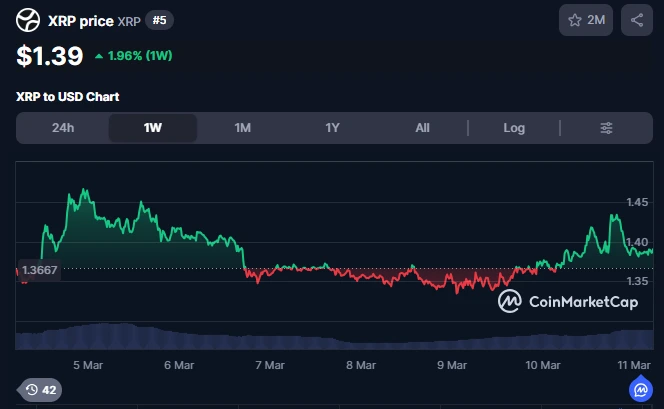Screen dimensions: 664x409
Task: Click the 7 Mar date axis marker
Action: click(x=269, y=365)
